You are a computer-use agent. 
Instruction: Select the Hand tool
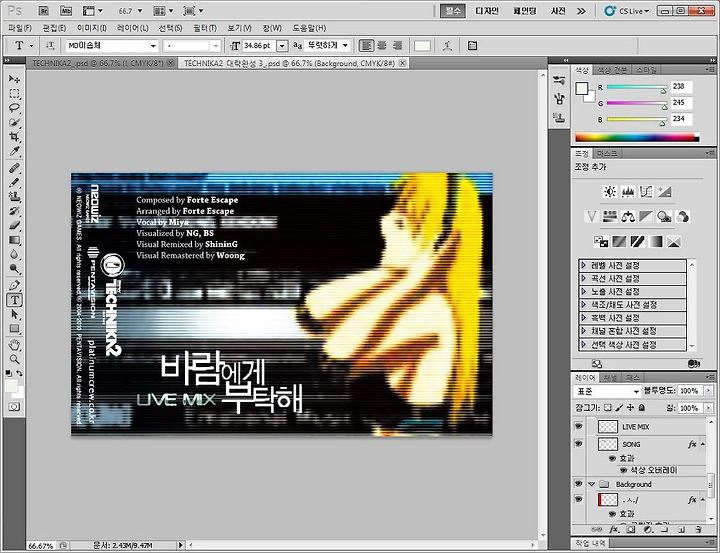[x=14, y=345]
